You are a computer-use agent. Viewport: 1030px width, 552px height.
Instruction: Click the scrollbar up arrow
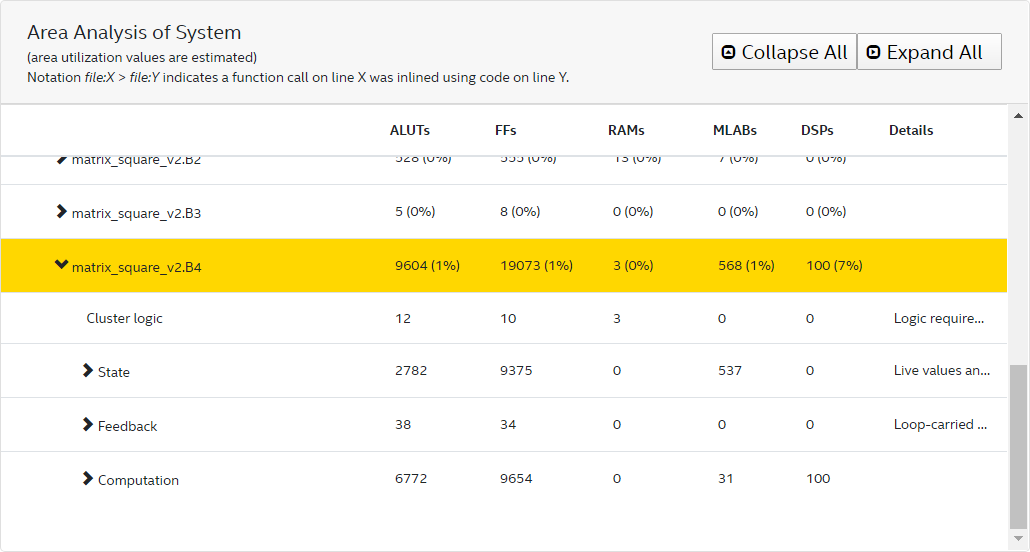pos(1018,112)
